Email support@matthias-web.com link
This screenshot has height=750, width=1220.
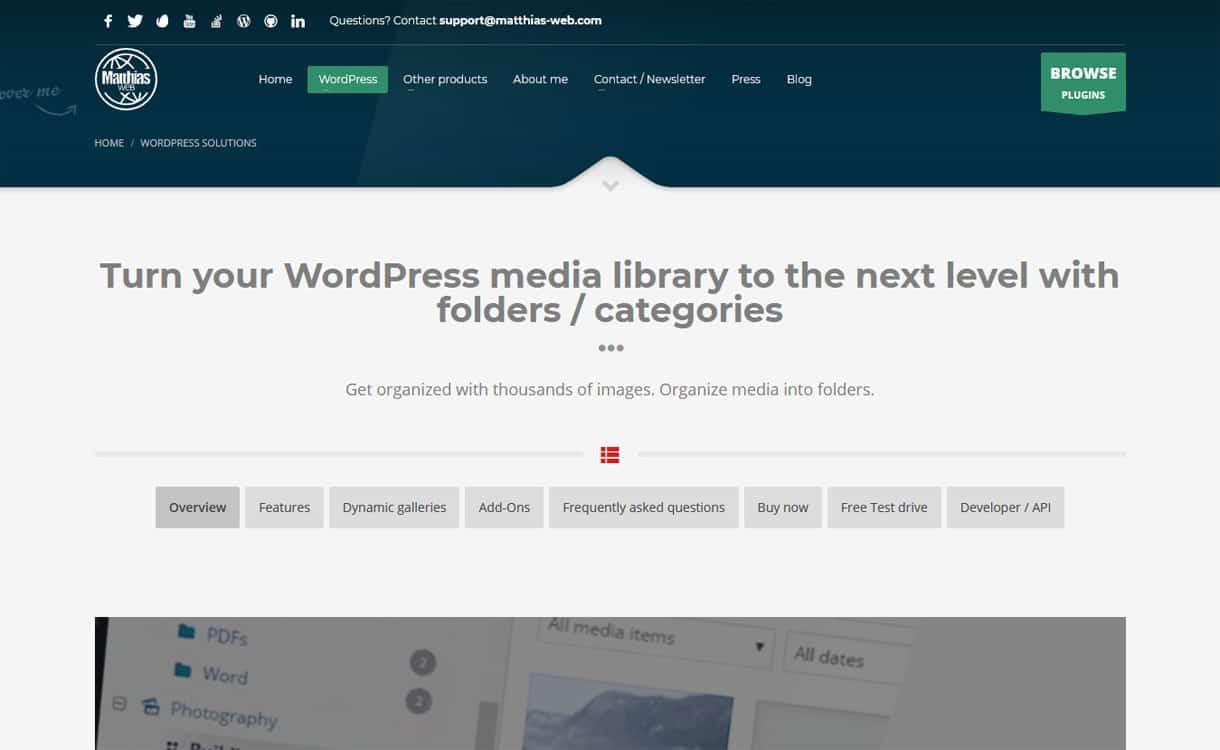pyautogui.click(x=520, y=20)
